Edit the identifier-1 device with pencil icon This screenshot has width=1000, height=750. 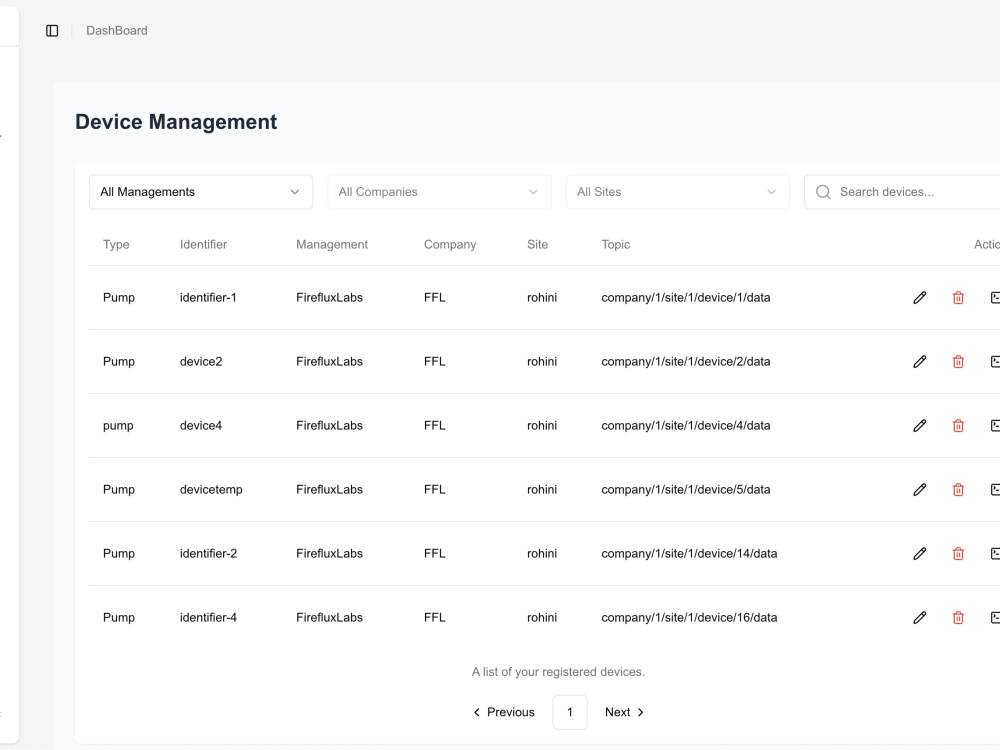(x=919, y=298)
